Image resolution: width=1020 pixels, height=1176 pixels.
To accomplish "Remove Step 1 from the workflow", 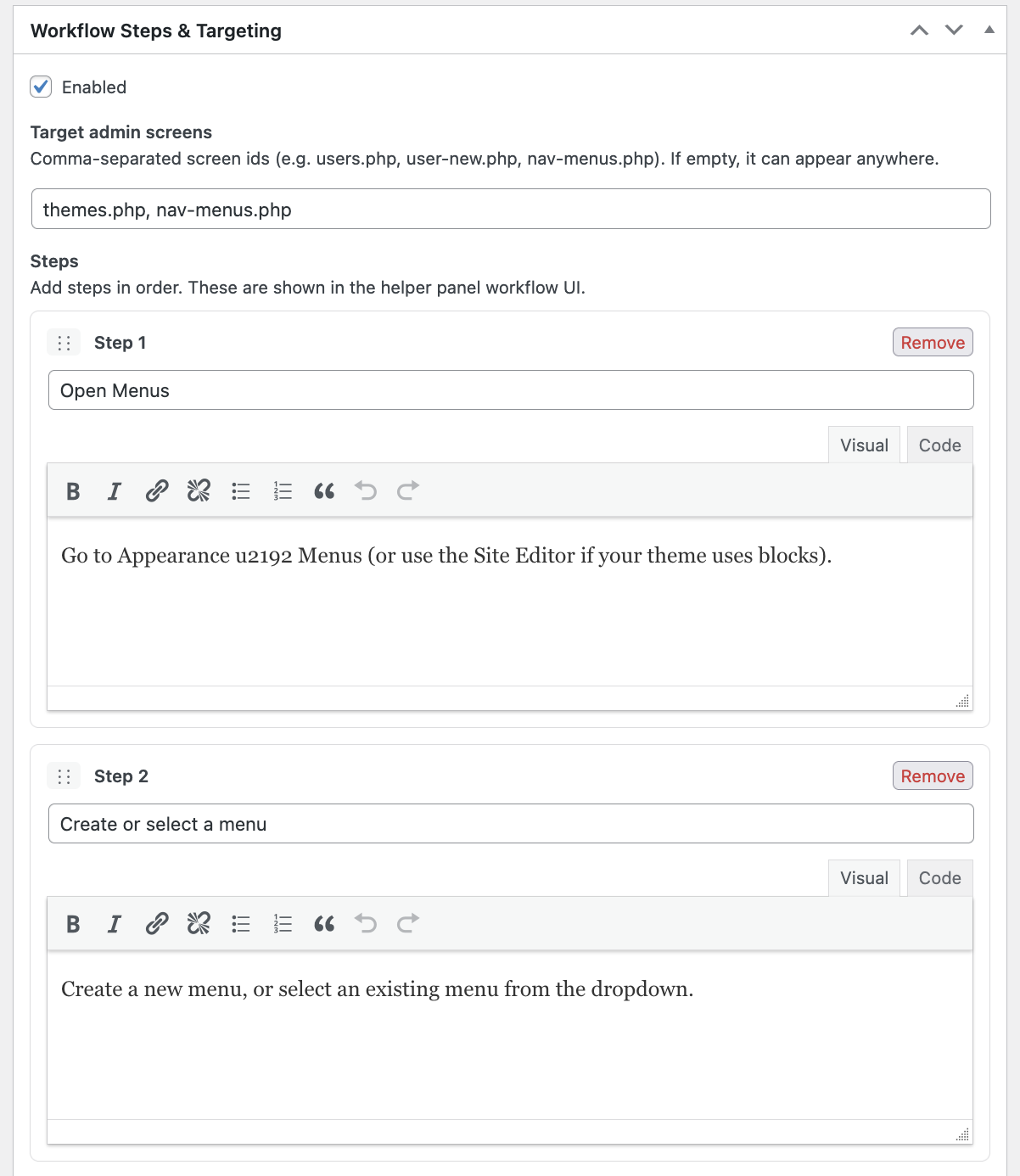I will point(932,342).
